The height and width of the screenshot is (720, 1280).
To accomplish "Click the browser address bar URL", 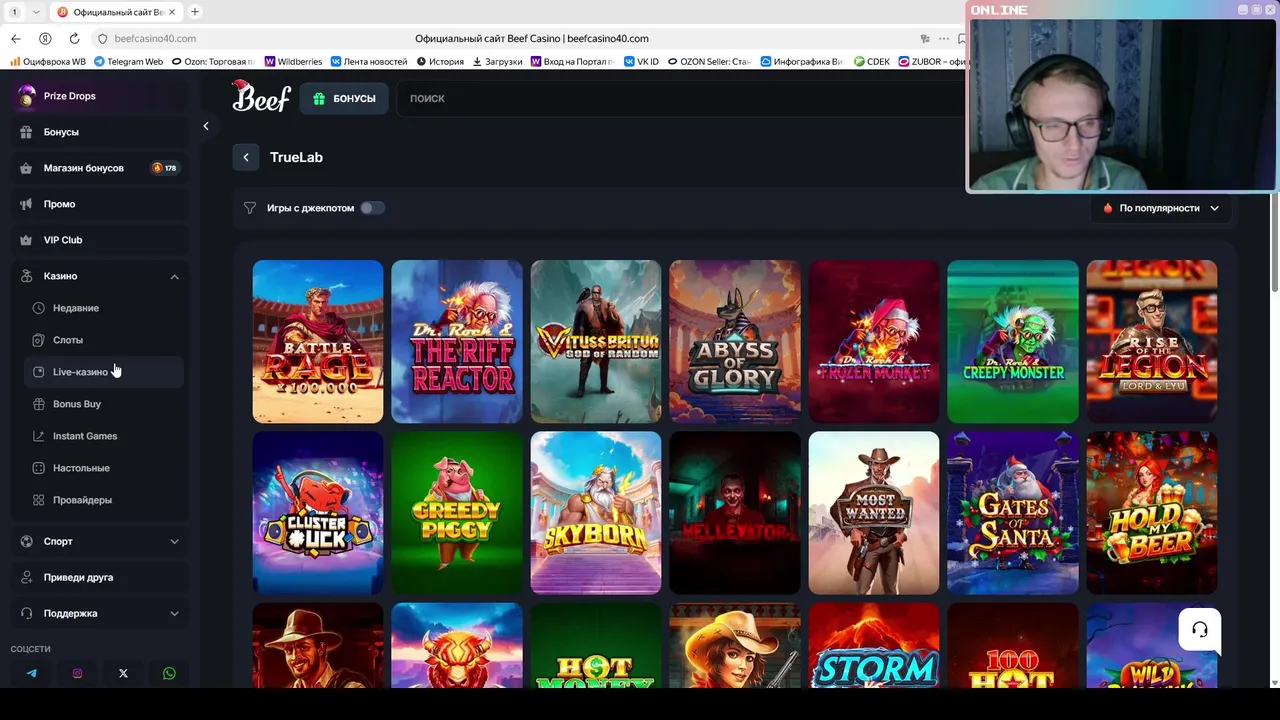I will (155, 38).
